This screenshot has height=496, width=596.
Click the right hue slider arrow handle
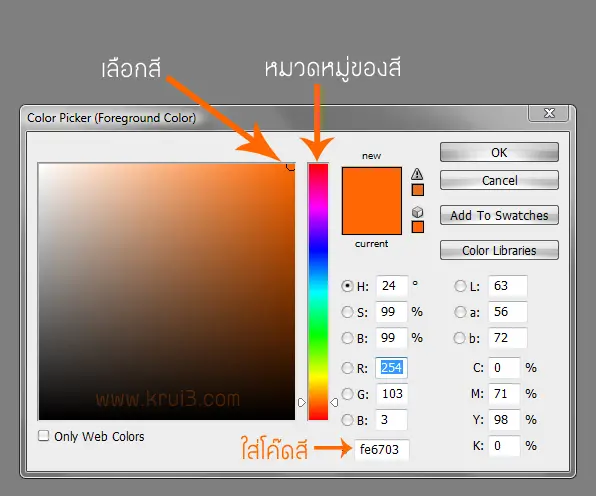pos(334,402)
